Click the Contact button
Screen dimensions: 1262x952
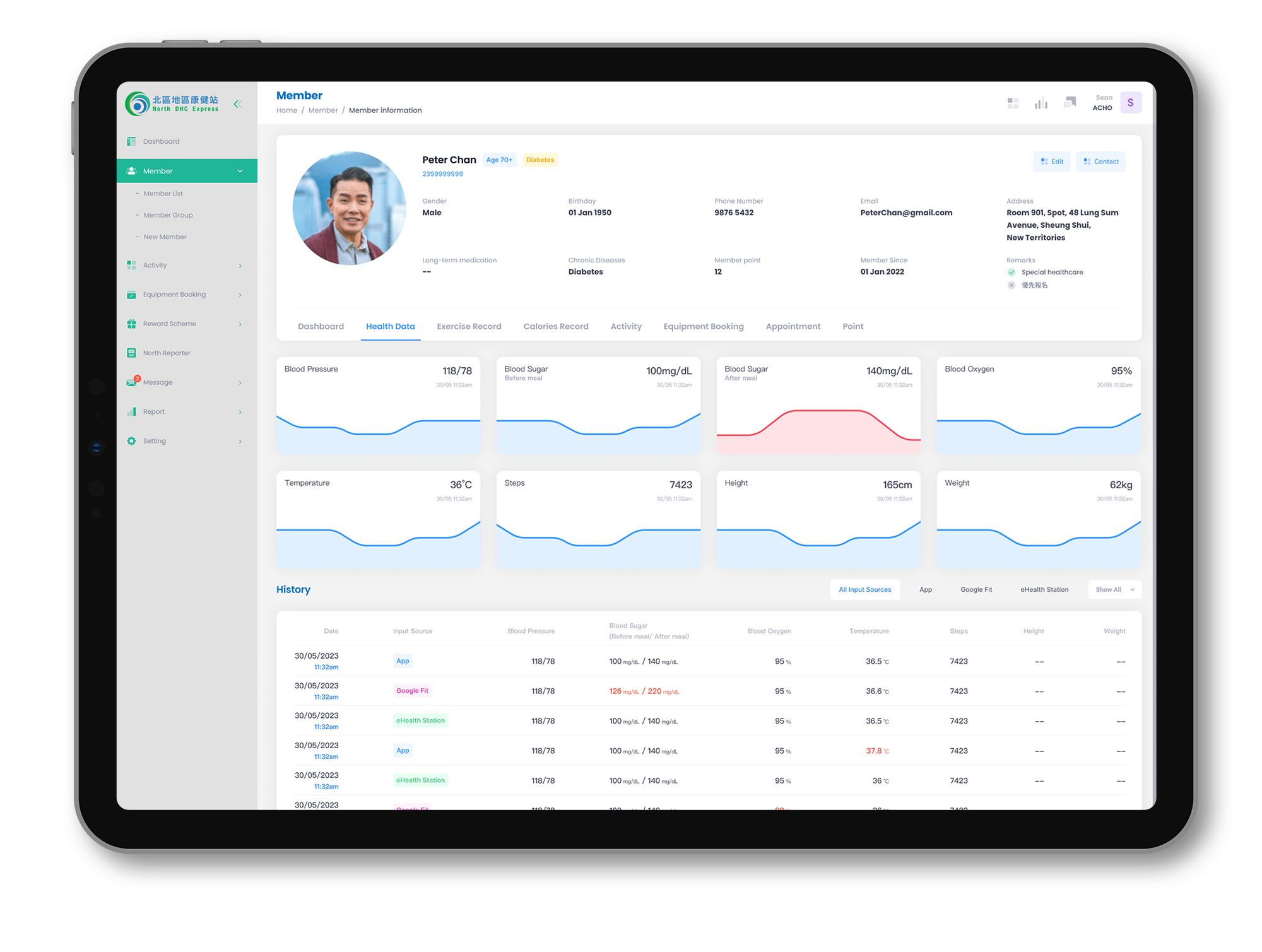coord(1100,162)
